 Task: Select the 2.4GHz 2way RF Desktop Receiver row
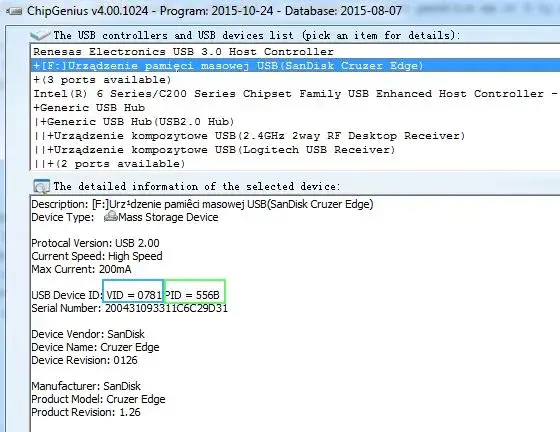tap(295, 136)
